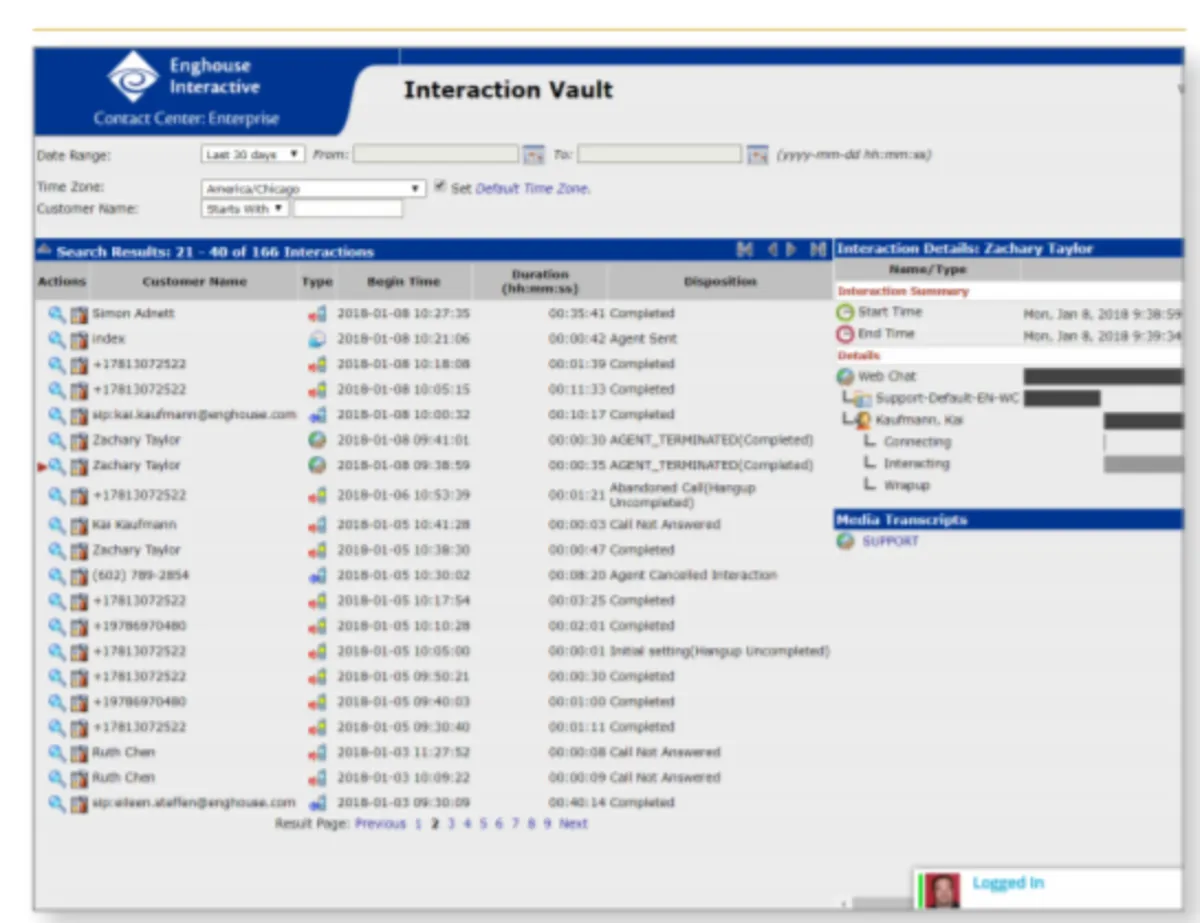This screenshot has height=923, width=1200.
Task: Sort by Disposition column header
Action: click(720, 282)
